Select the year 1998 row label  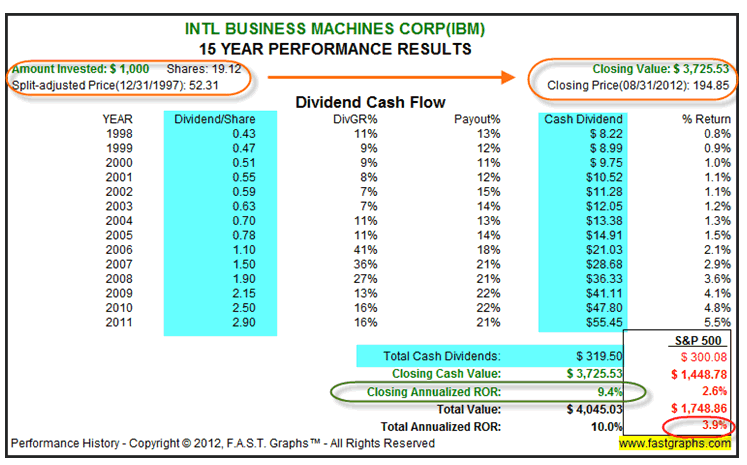click(x=119, y=134)
